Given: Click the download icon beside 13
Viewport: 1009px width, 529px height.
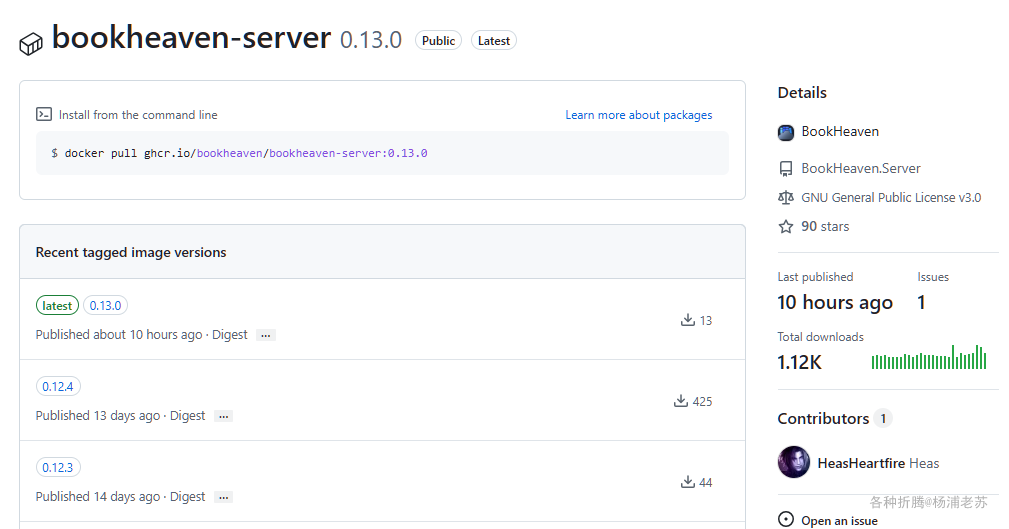Looking at the screenshot, I should click(688, 320).
